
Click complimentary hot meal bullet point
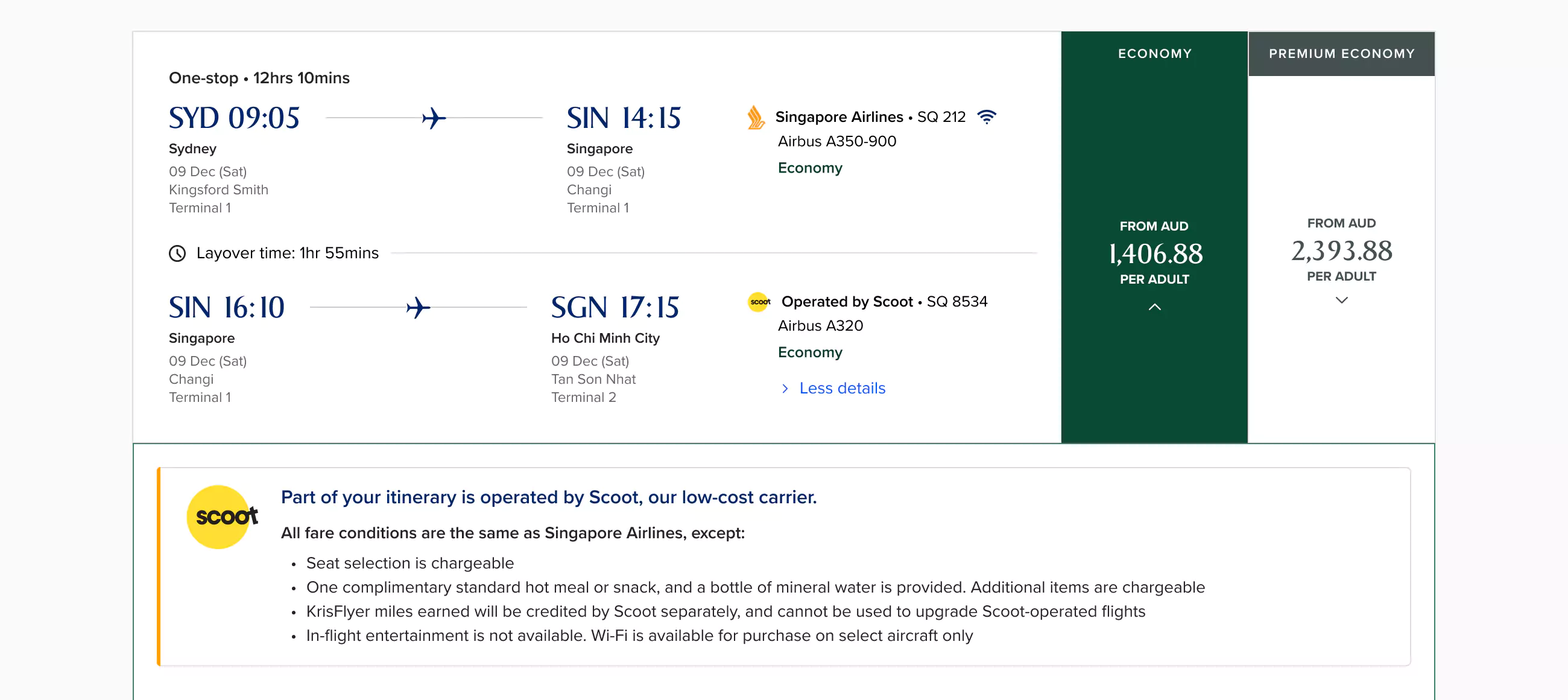coord(756,587)
